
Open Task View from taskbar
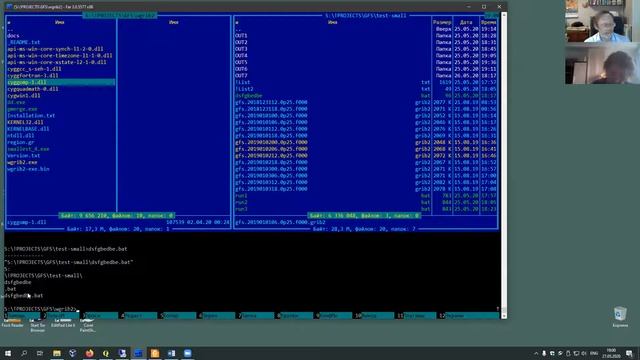point(40,353)
